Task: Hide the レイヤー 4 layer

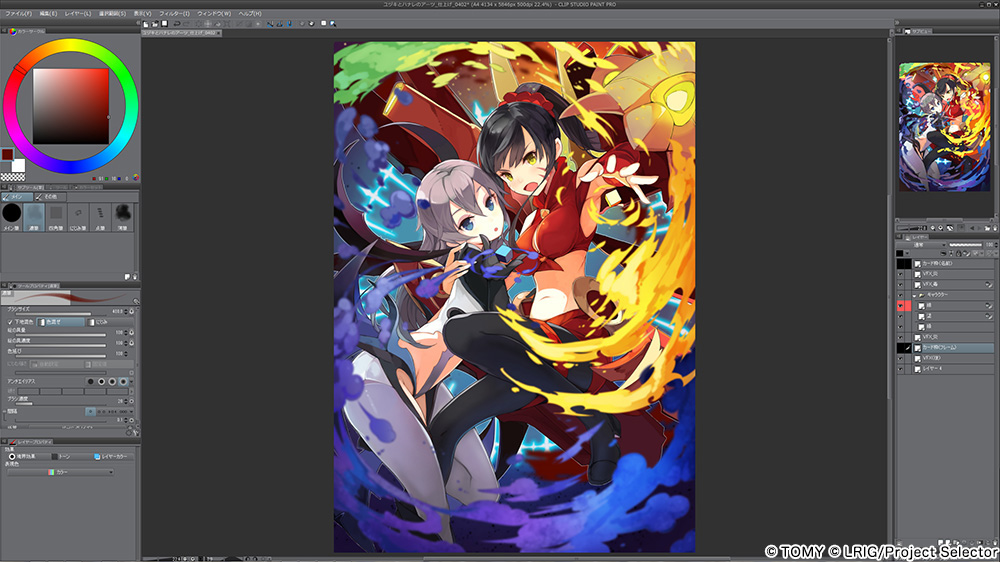Action: pyautogui.click(x=901, y=369)
